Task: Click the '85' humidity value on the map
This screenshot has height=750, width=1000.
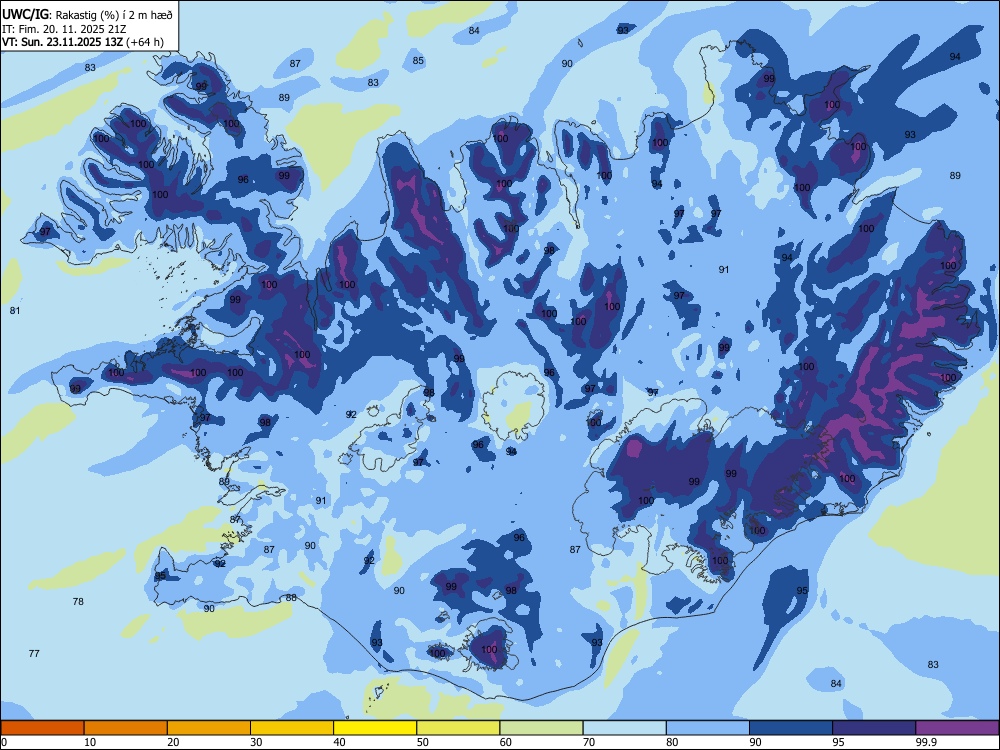Action: [x=418, y=61]
